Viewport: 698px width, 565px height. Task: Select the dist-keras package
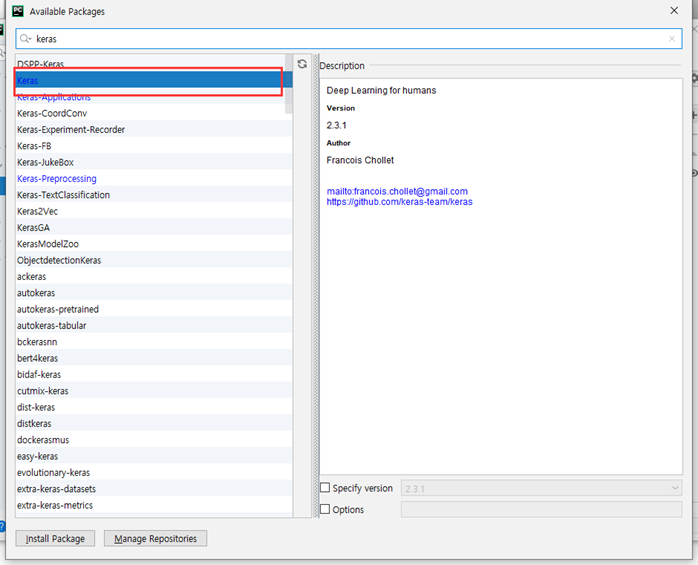coord(154,407)
